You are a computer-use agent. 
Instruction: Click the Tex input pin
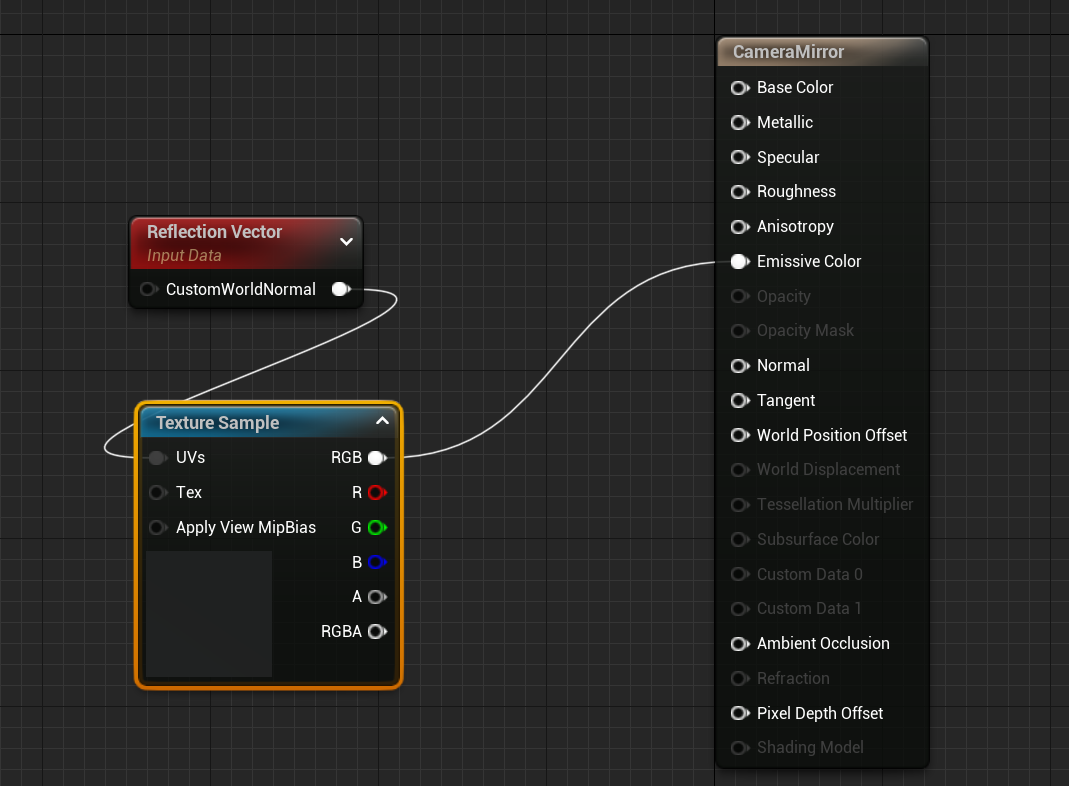[x=158, y=493]
